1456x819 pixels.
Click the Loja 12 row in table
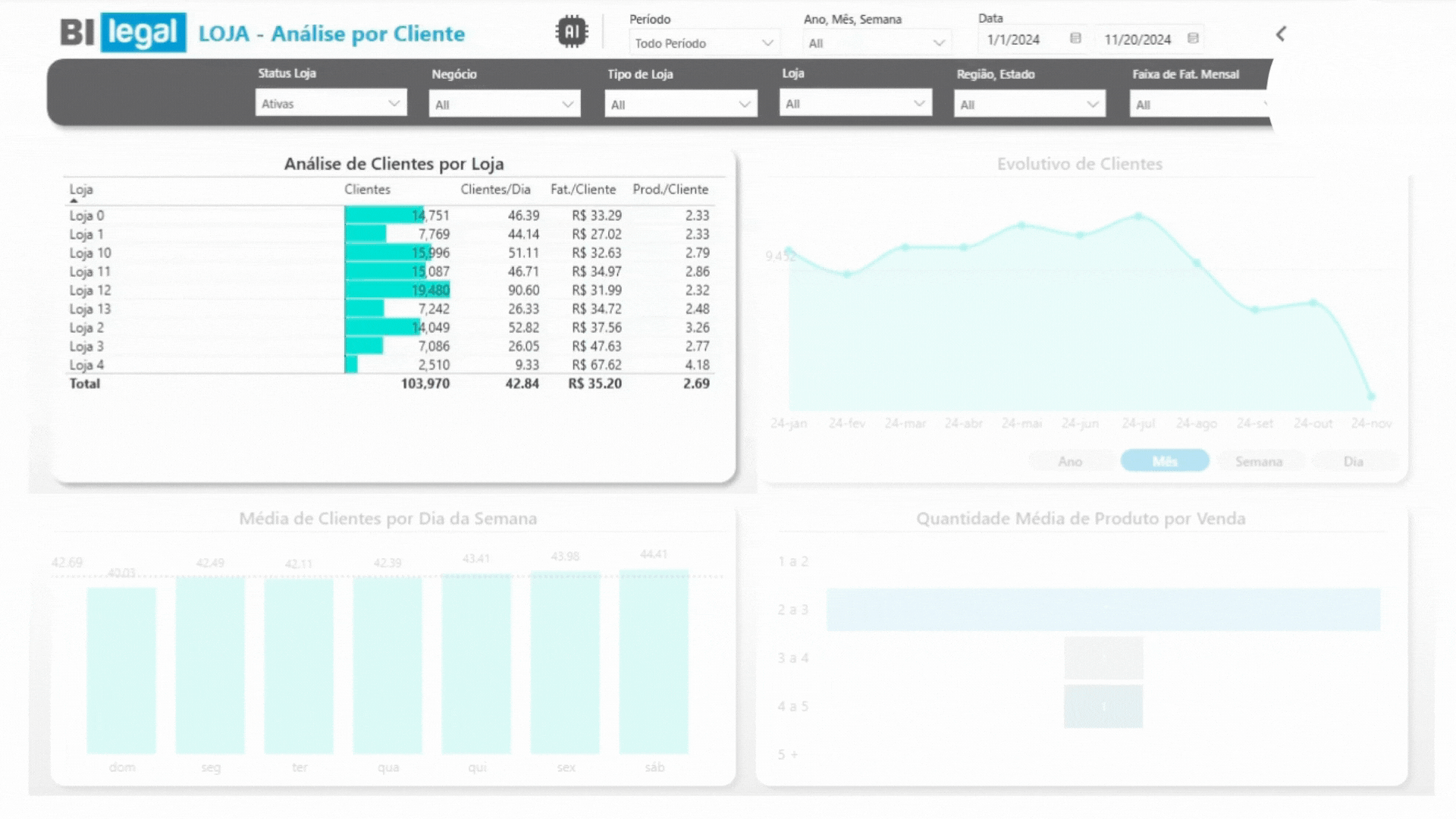(90, 290)
